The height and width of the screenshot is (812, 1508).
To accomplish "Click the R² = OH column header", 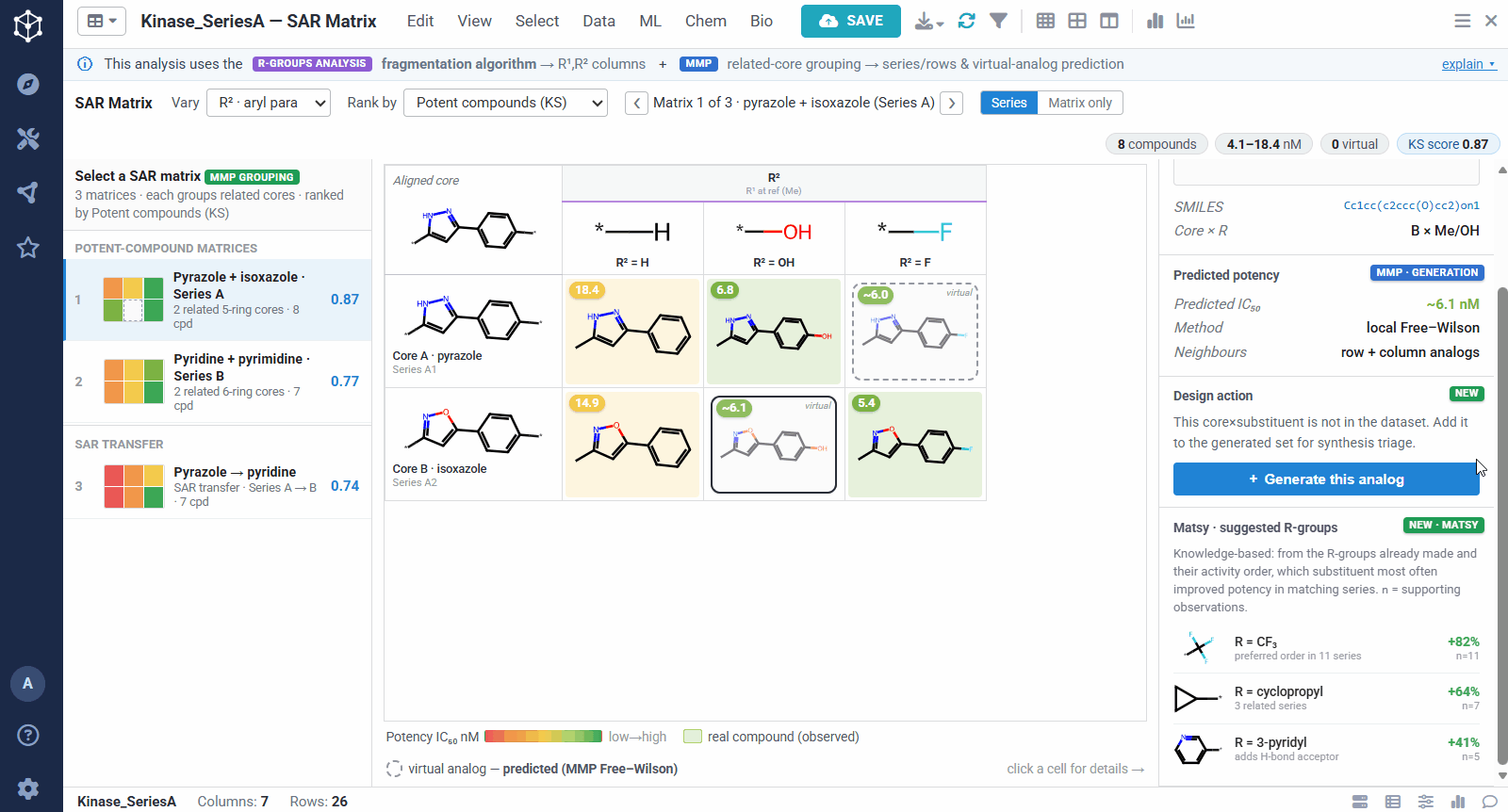I will [774, 238].
